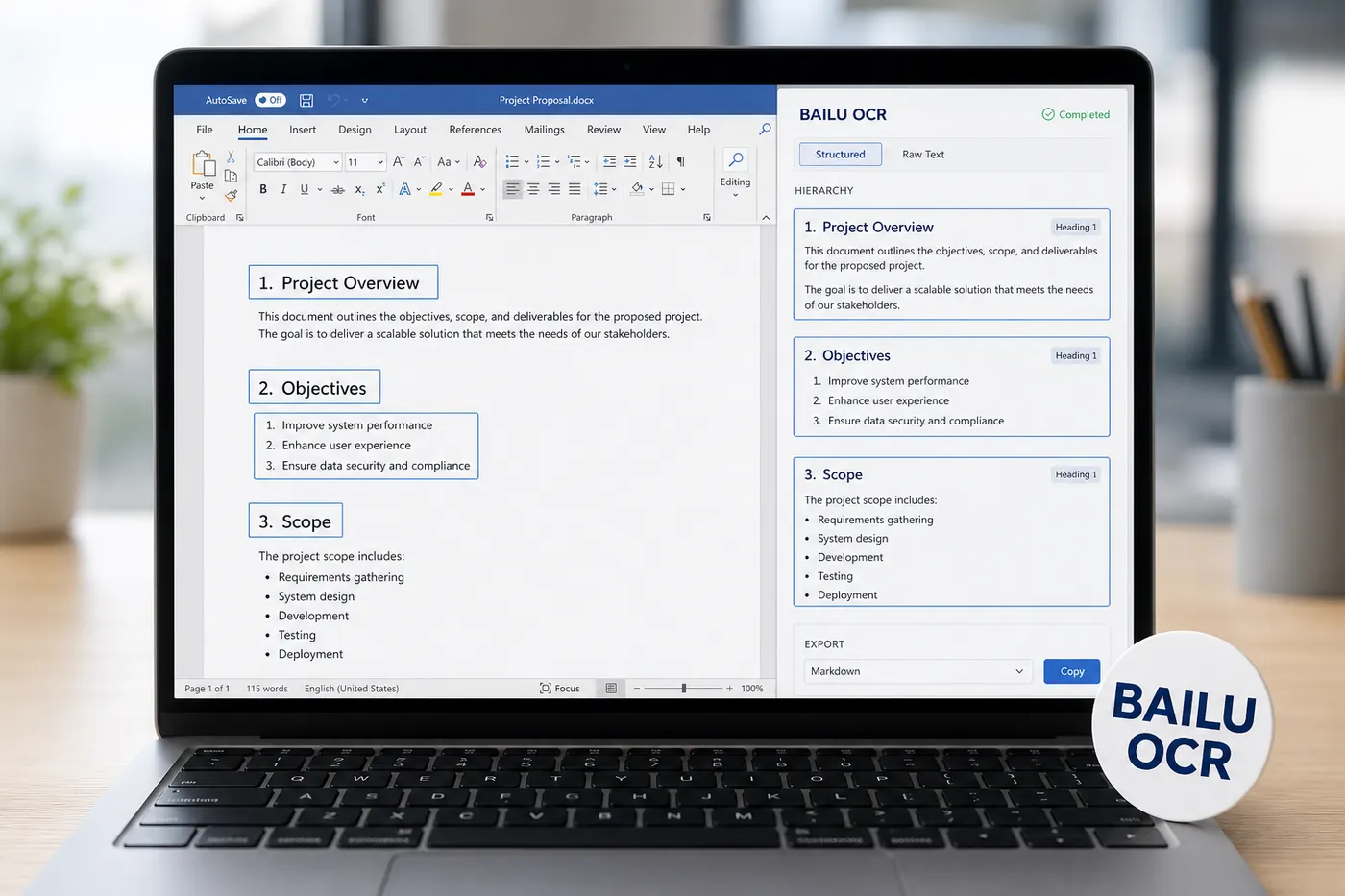This screenshot has height=896, width=1345.
Task: Click the search magnifier in ribbon tabs
Action: [765, 129]
